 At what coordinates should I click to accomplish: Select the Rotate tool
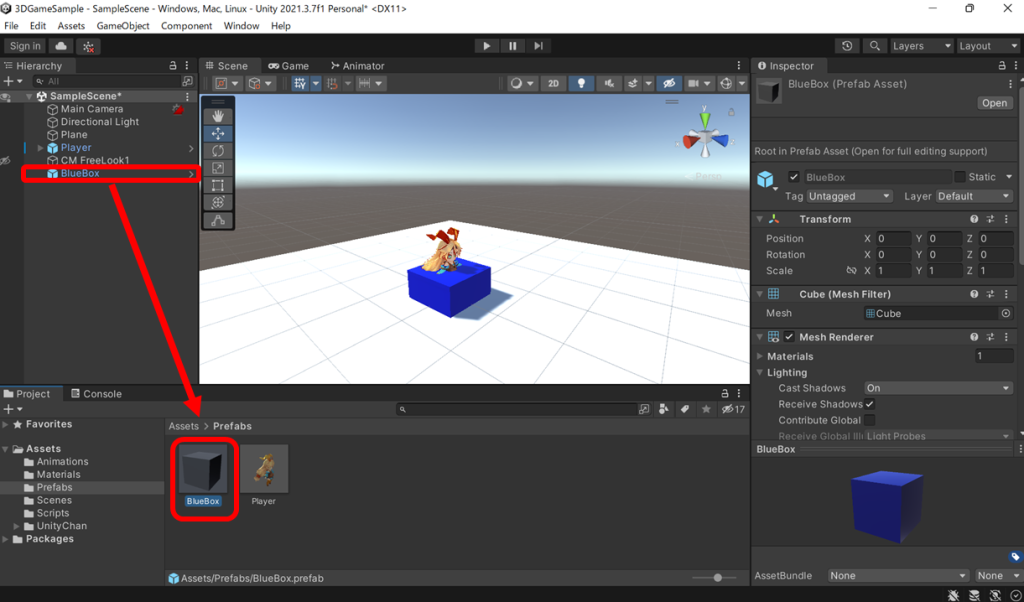tap(219, 150)
